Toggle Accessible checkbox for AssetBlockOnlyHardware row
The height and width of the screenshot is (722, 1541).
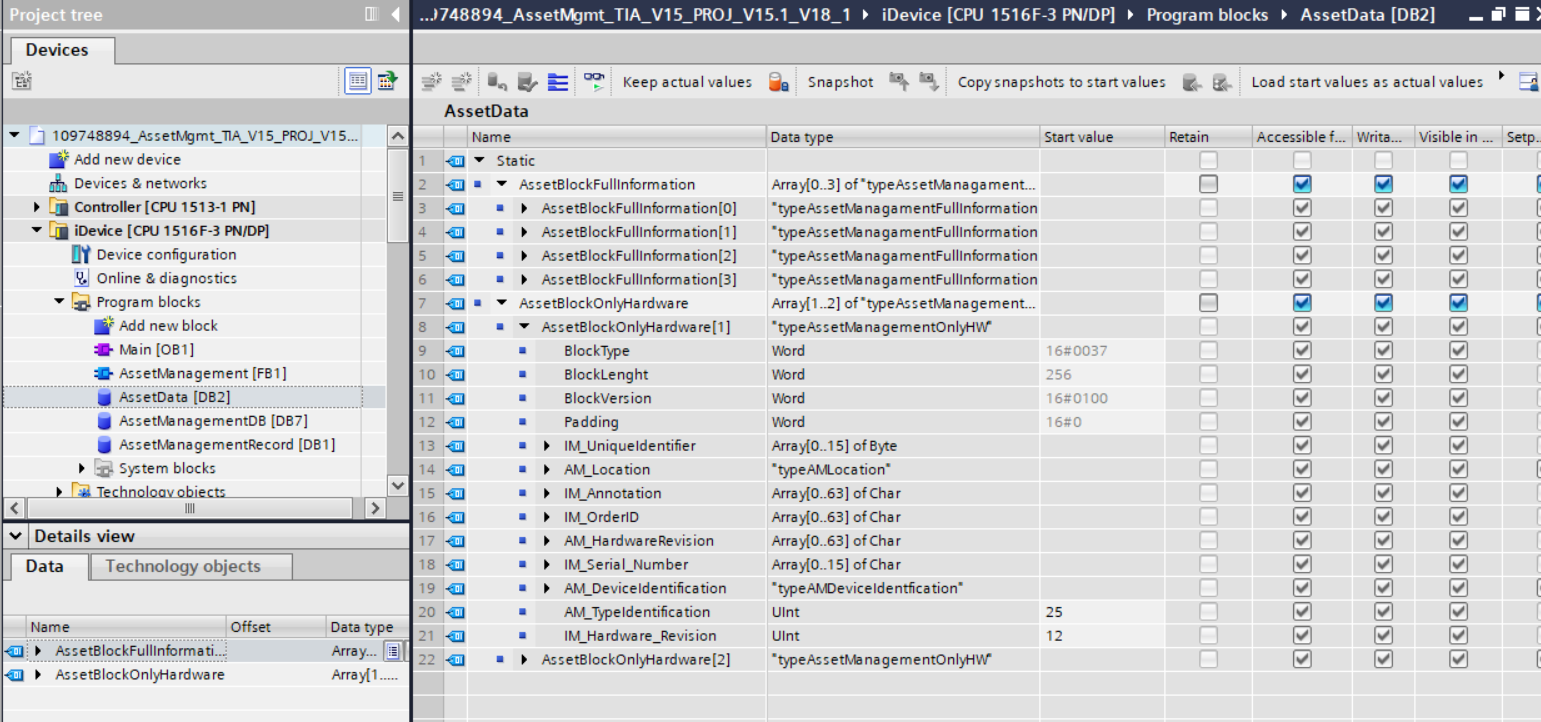[x=1301, y=303]
